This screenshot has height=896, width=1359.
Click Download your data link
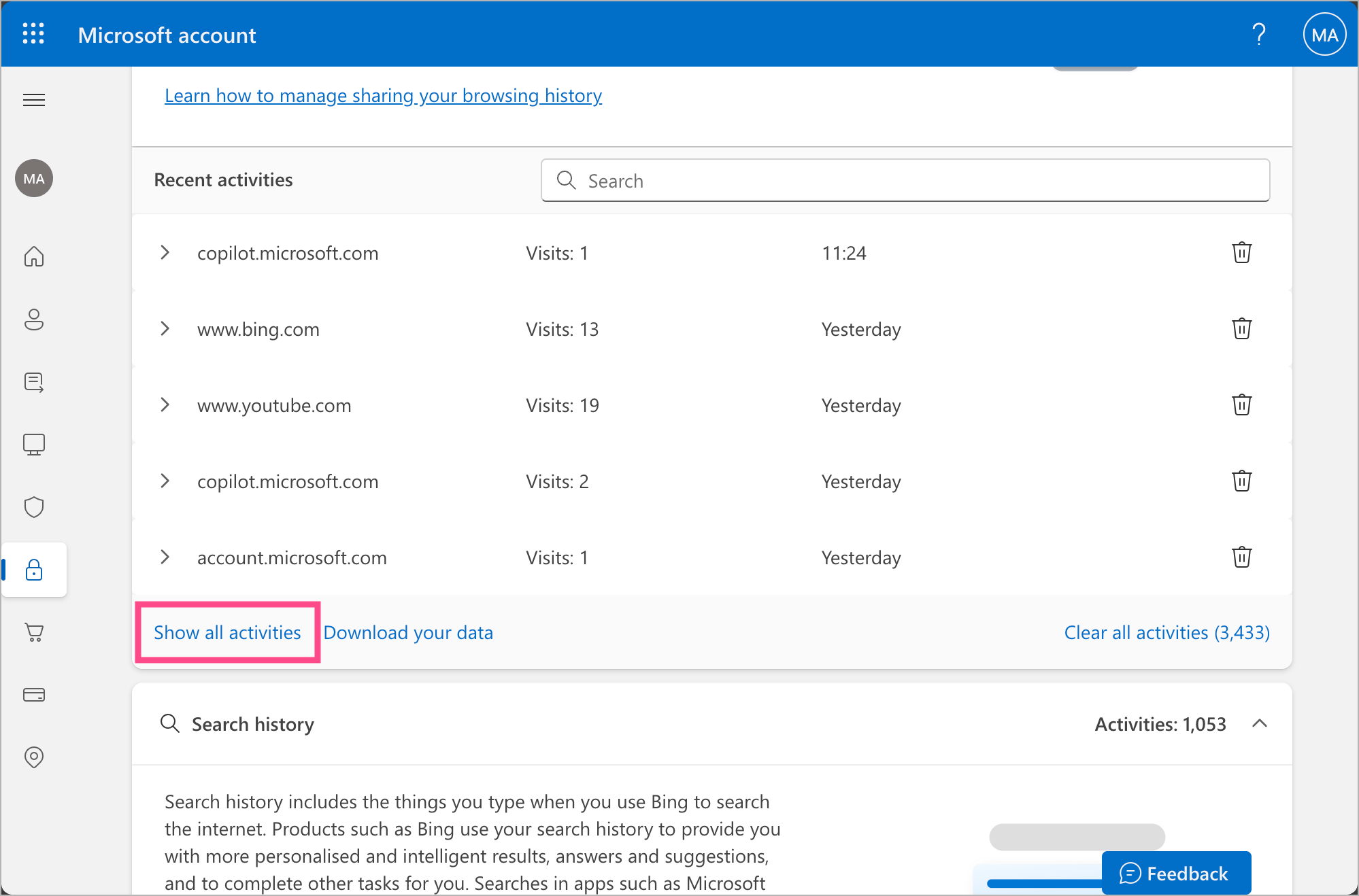point(408,633)
